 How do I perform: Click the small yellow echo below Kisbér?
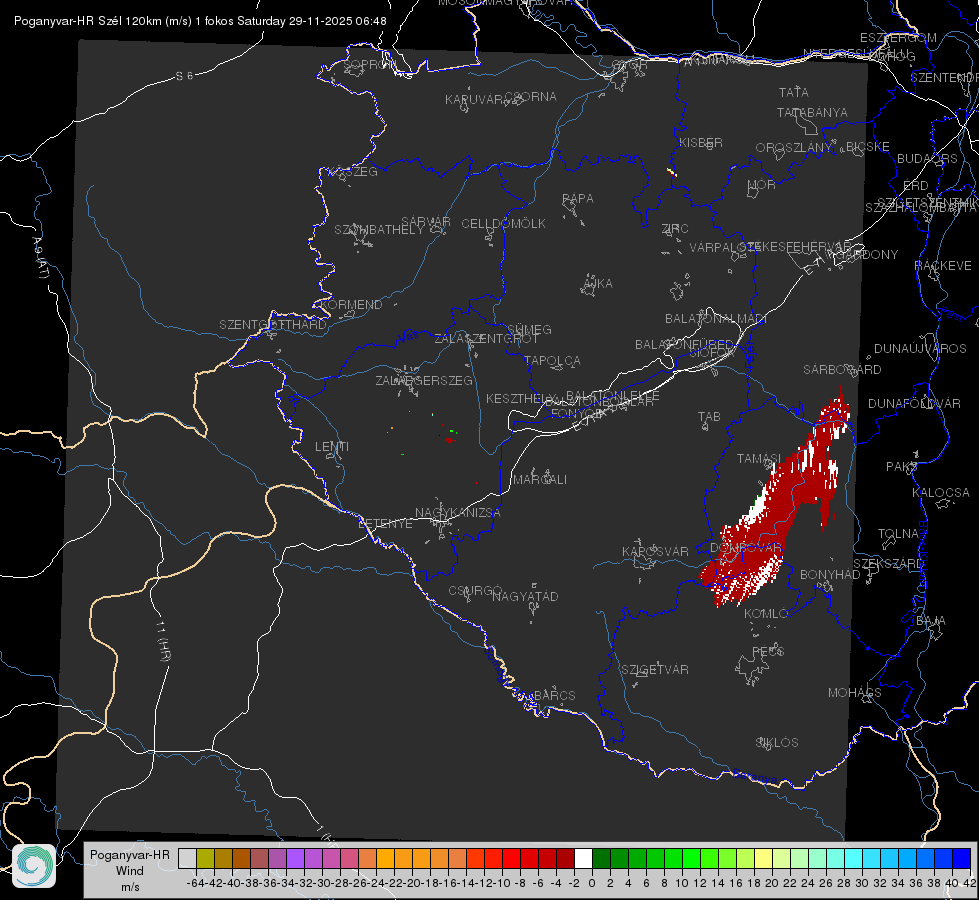(672, 172)
